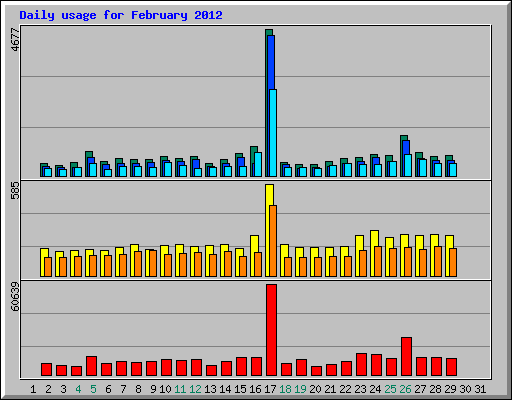
Task: Click day label '17' on the x-axis
Action: 270,389
